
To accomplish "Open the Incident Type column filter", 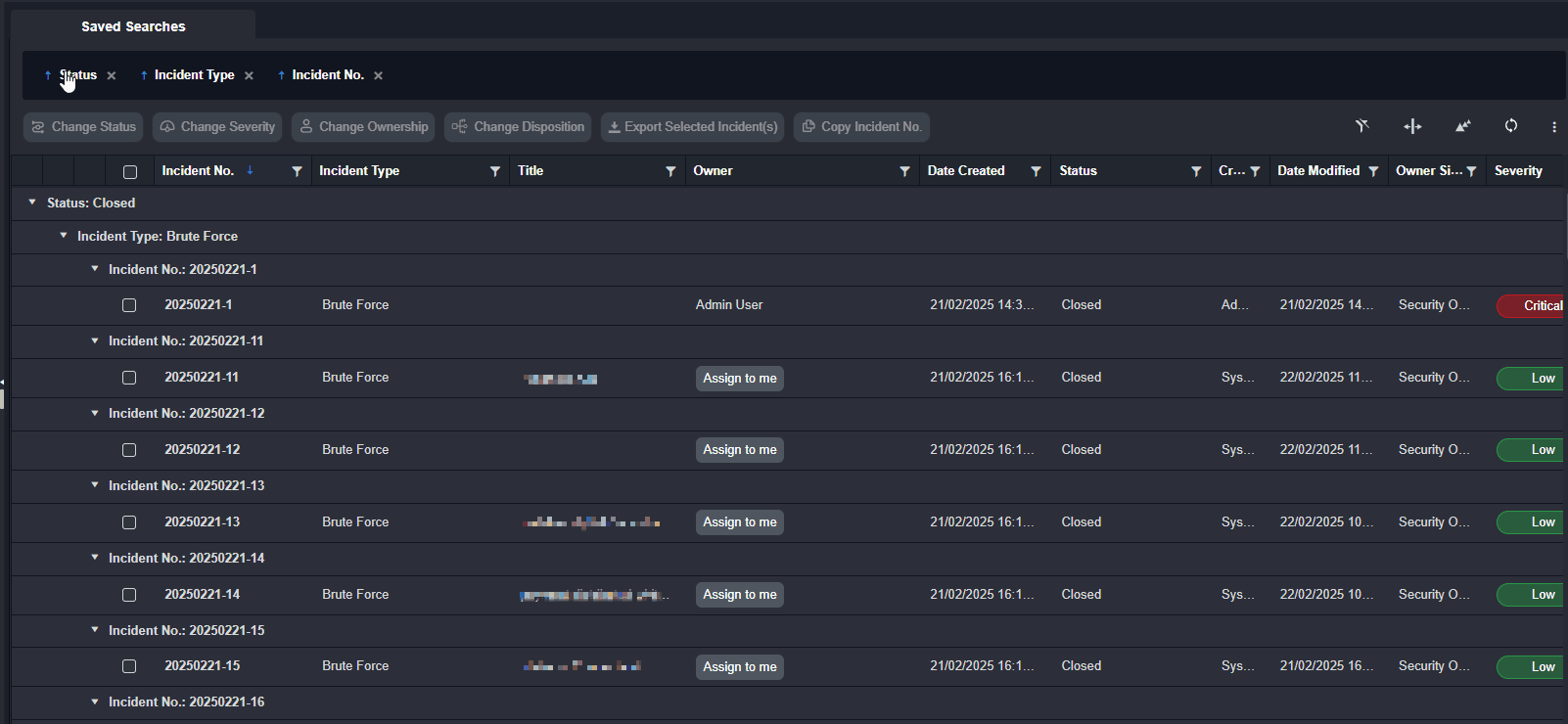I will (495, 171).
